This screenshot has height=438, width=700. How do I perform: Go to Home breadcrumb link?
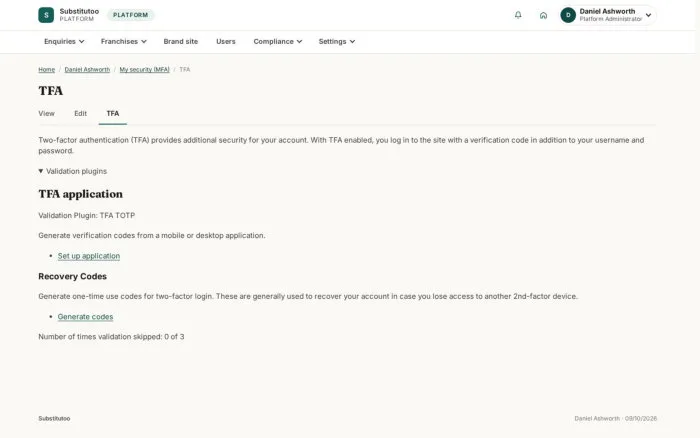pyautogui.click(x=46, y=70)
